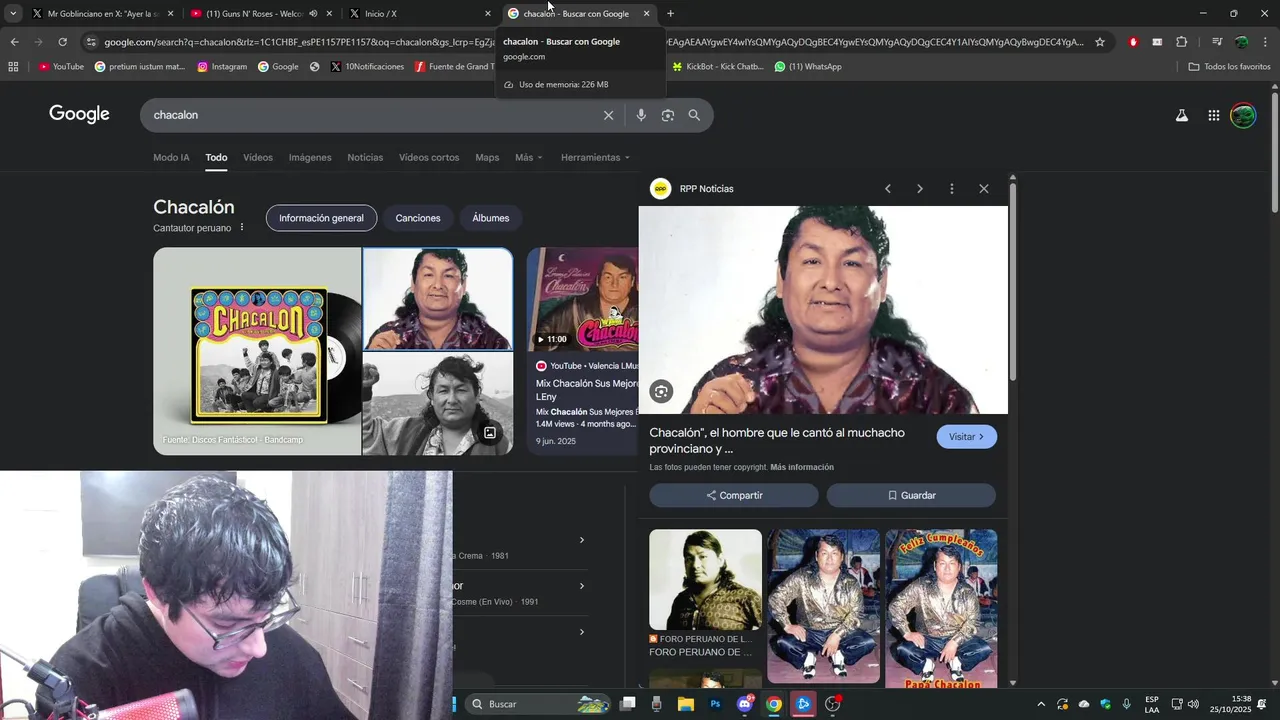Click the Guardar button
This screenshot has width=1280, height=720.
(x=911, y=495)
